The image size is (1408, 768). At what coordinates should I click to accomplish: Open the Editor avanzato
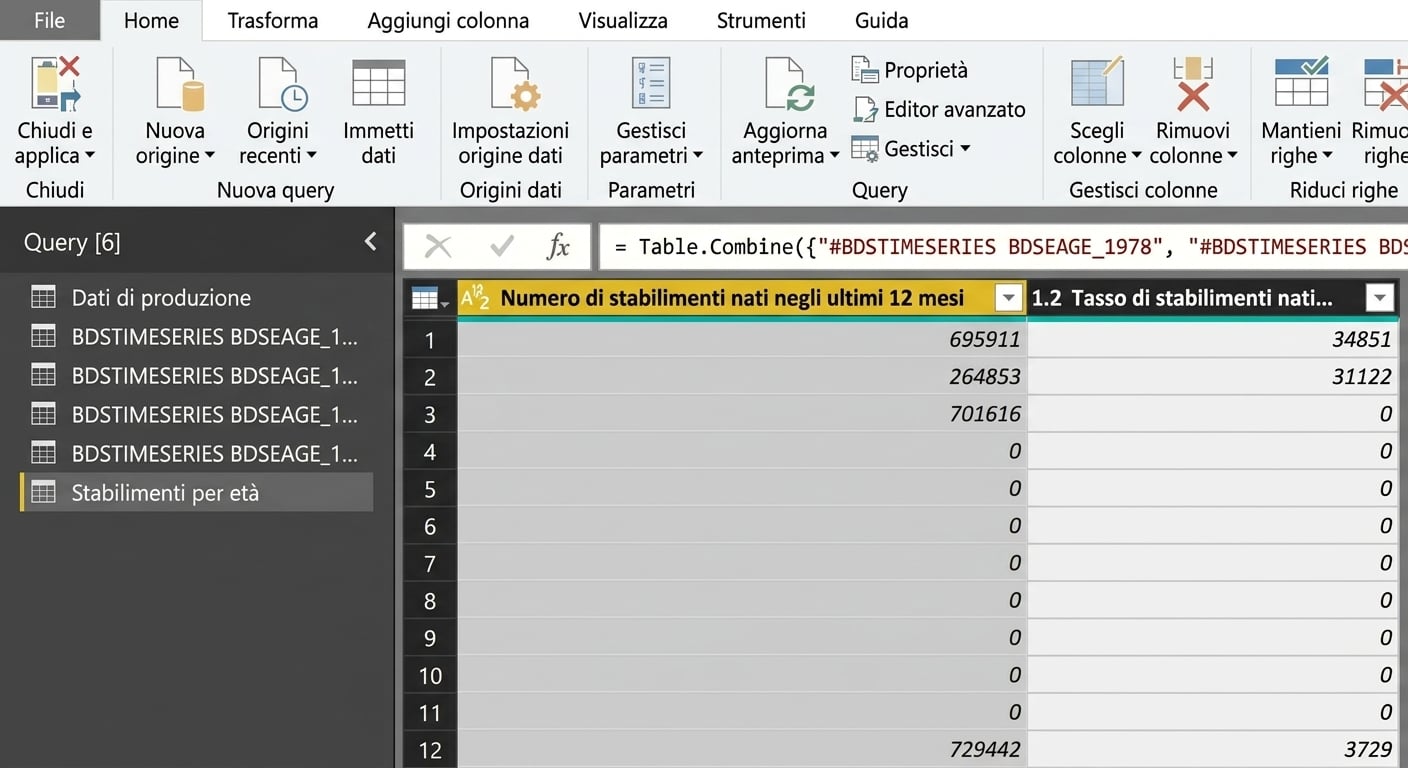coord(939,109)
